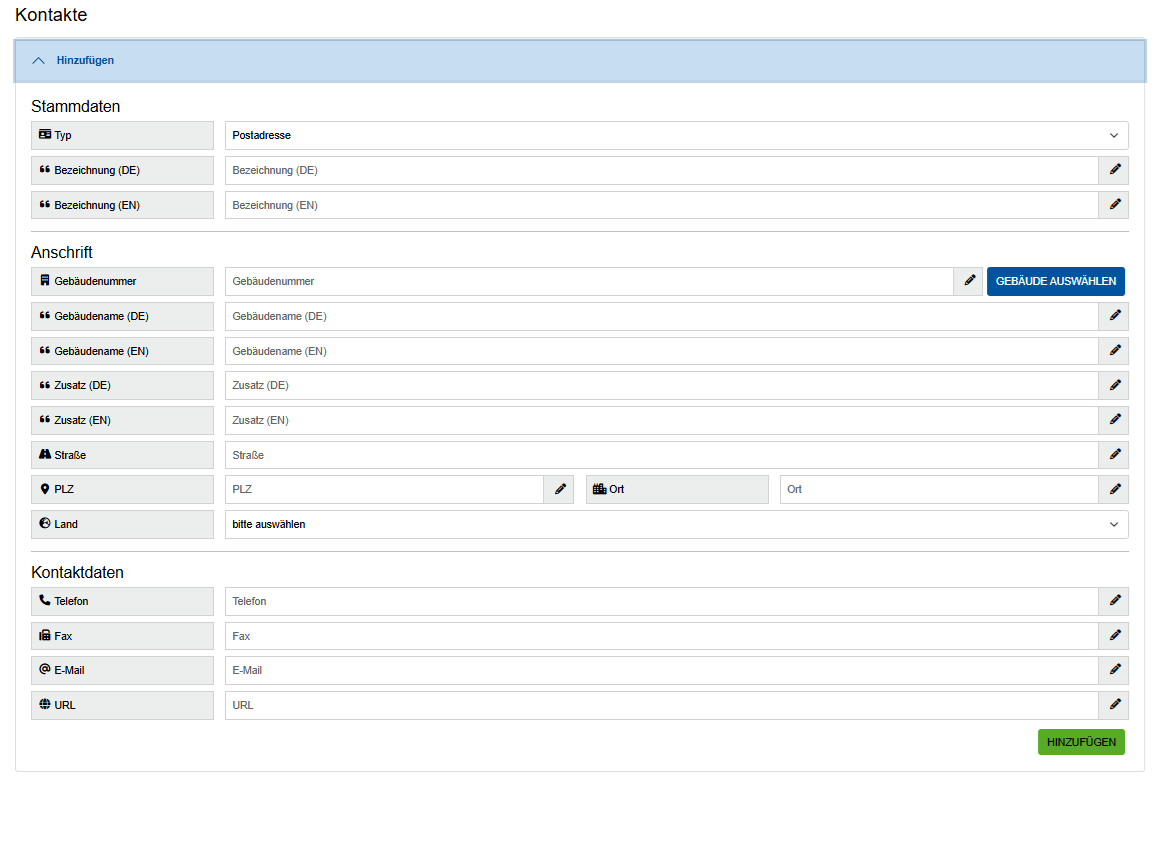Click pencil icon beside Gebäudename (EN) field

point(1114,351)
